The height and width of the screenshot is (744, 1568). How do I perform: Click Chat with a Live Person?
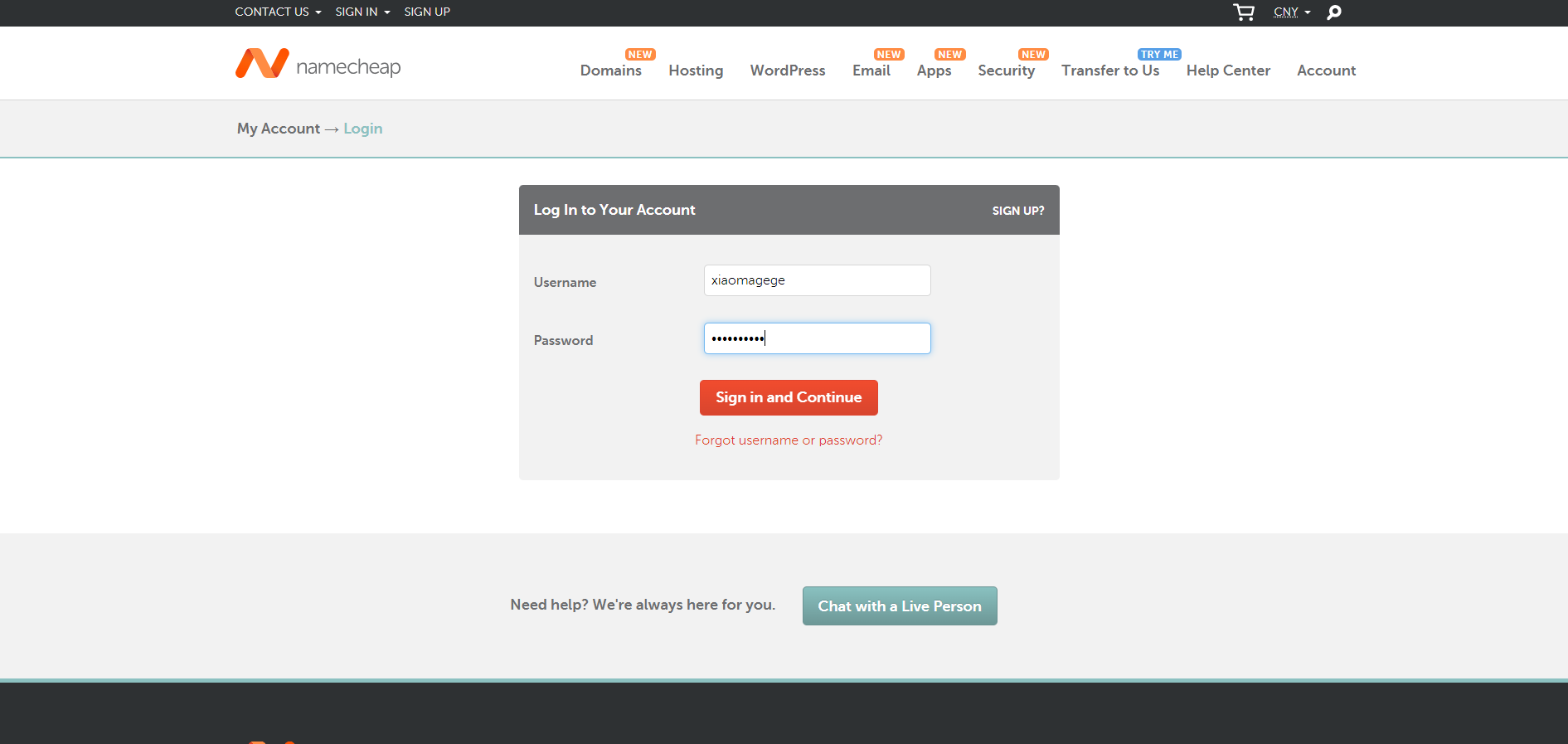pyautogui.click(x=900, y=606)
